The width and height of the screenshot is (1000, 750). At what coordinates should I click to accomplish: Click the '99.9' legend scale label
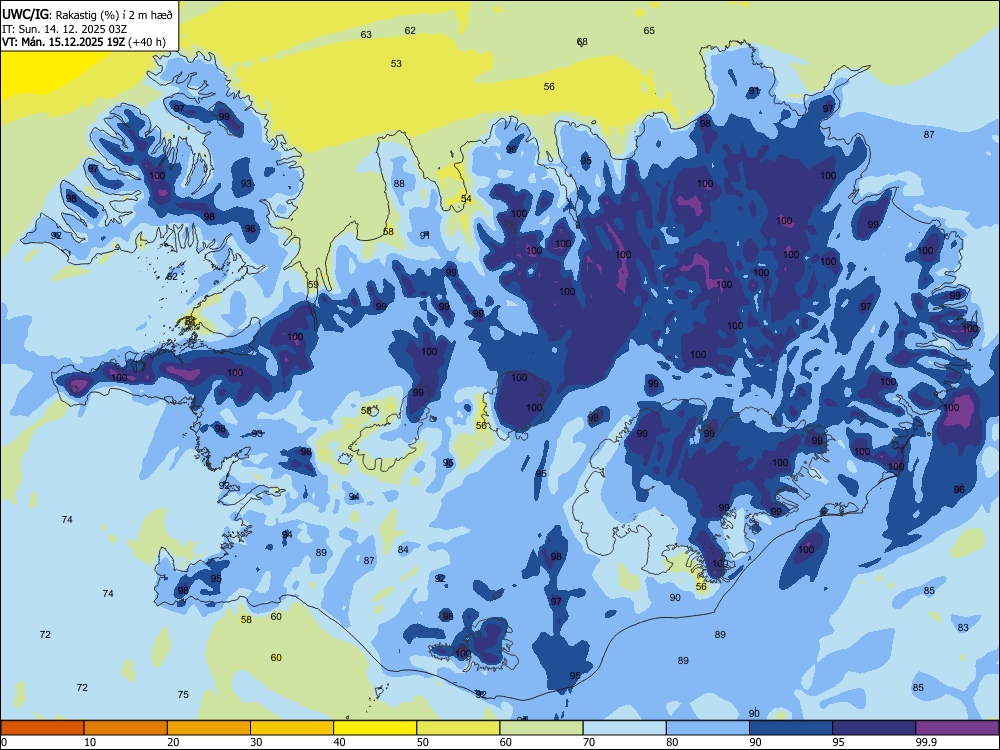925,742
